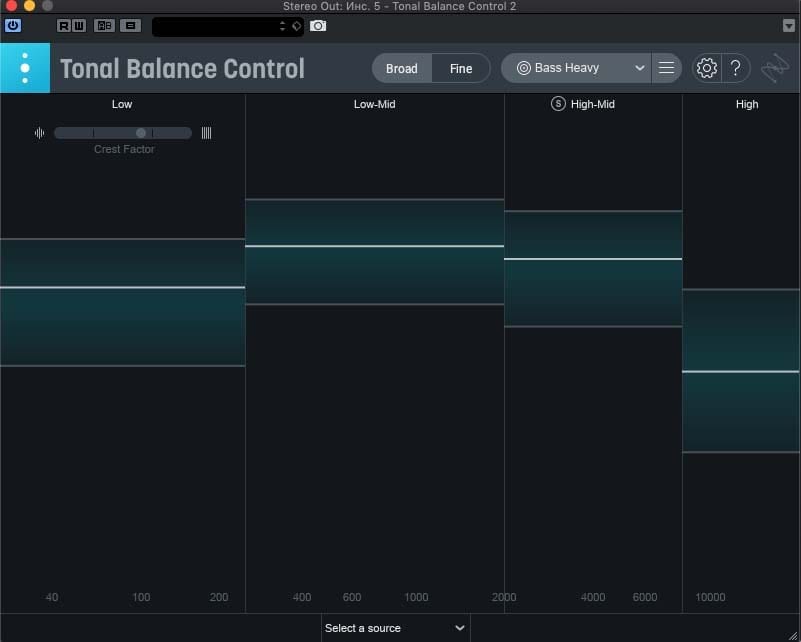Enable Read automation R button
Viewport: 801px width, 642px height.
64,26
